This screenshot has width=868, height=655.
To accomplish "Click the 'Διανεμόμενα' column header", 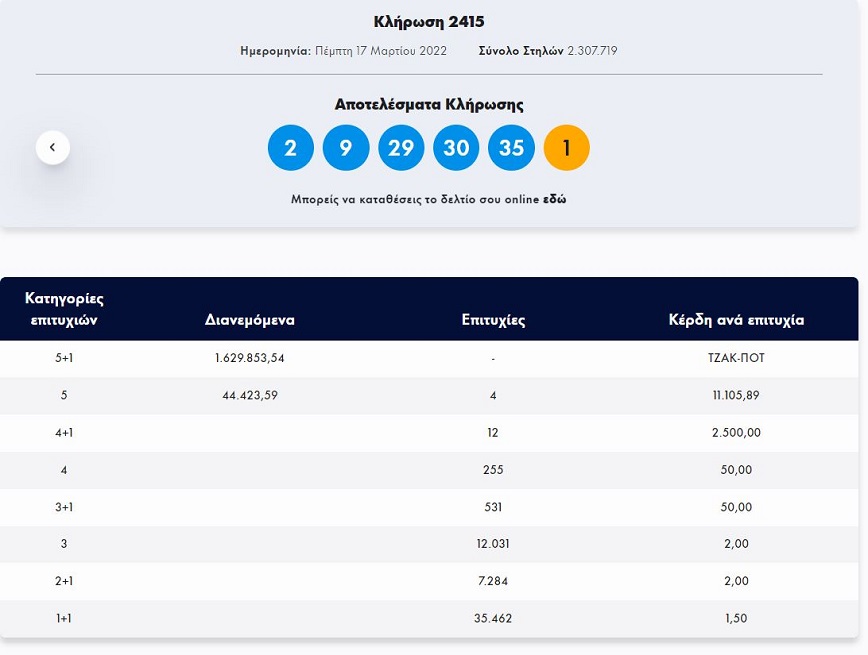I will tap(250, 320).
